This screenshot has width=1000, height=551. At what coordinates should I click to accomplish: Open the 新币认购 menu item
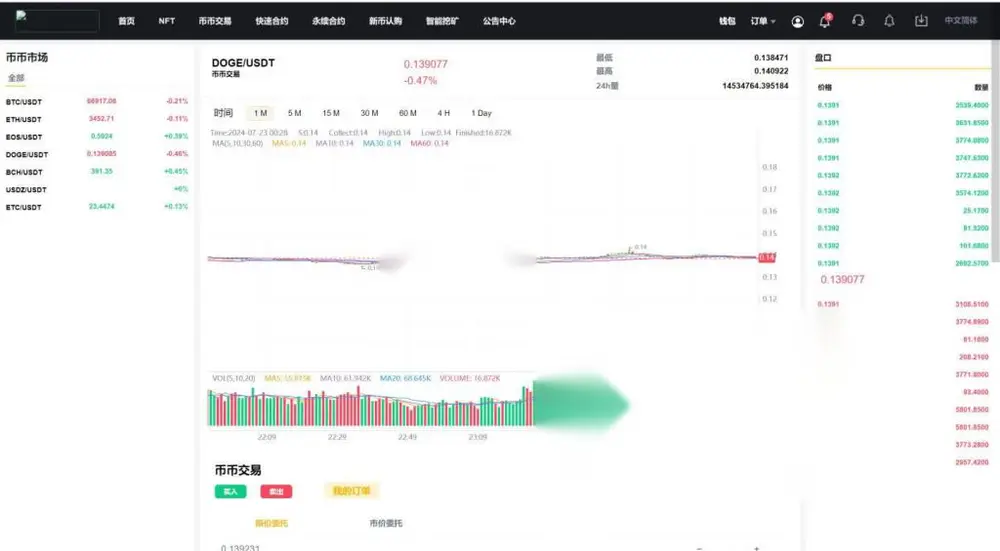click(385, 21)
